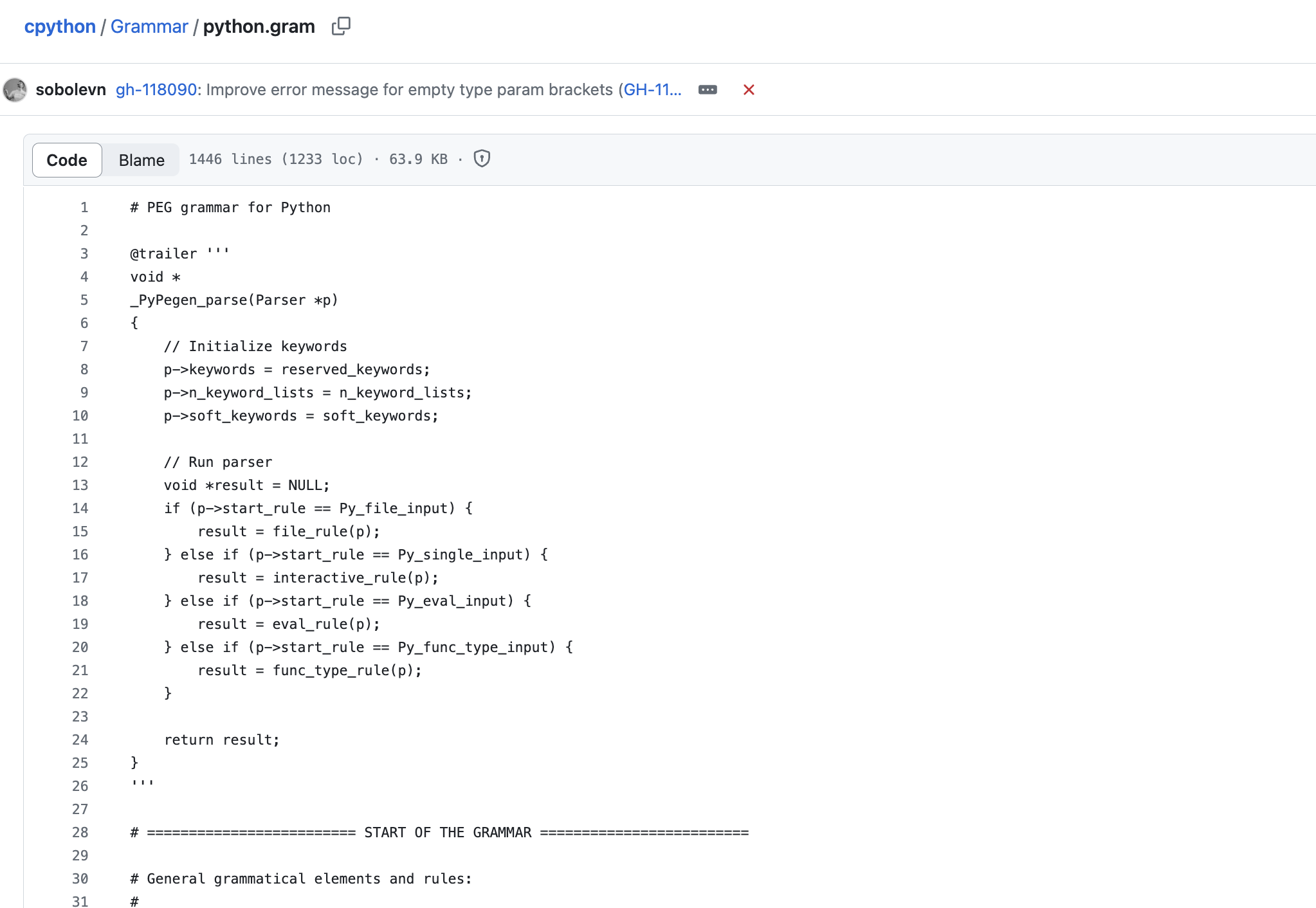Click the python.gram file name heading
The height and width of the screenshot is (908, 1316).
[259, 26]
